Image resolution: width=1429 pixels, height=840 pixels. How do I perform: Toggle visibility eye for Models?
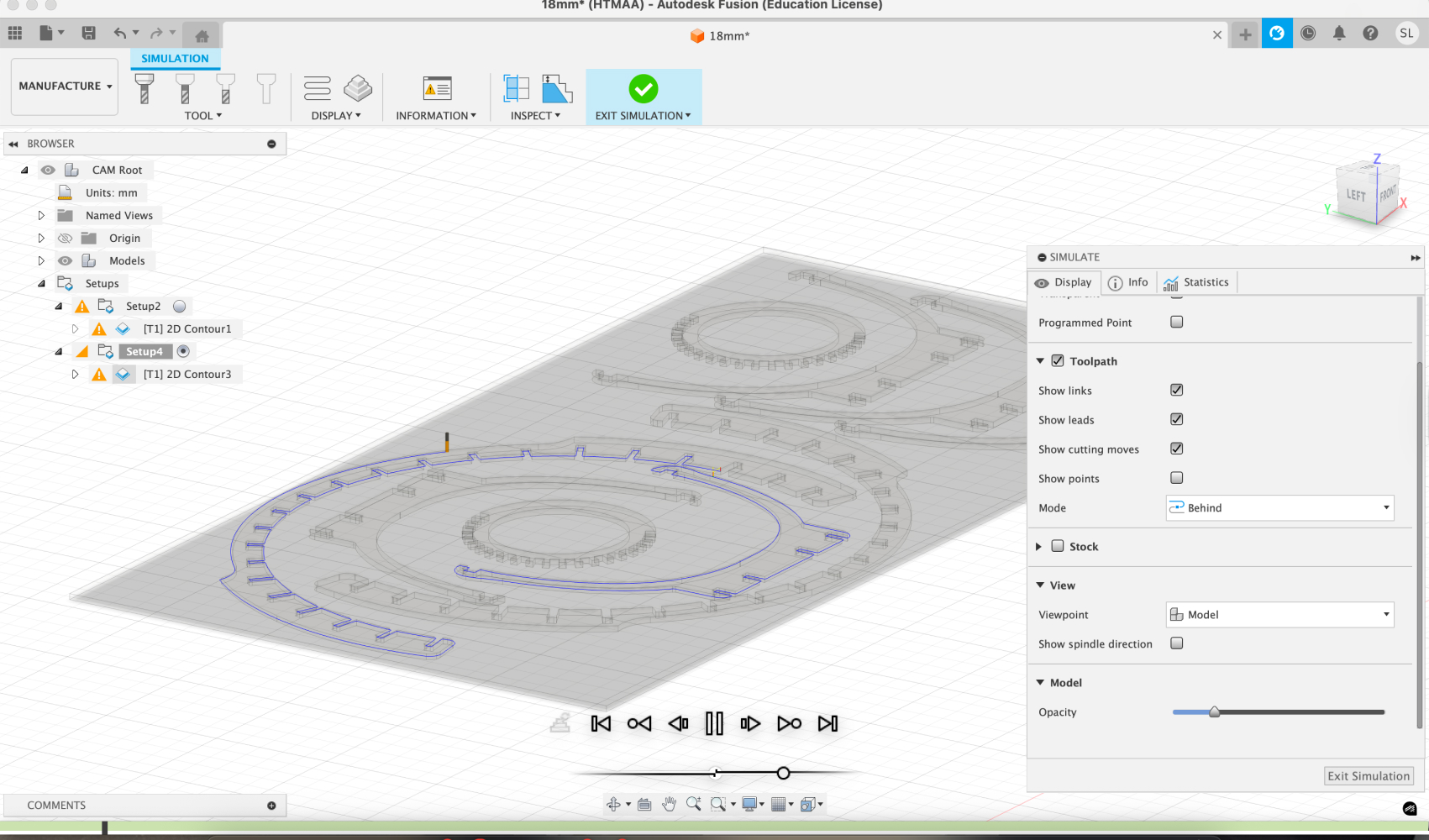[65, 260]
